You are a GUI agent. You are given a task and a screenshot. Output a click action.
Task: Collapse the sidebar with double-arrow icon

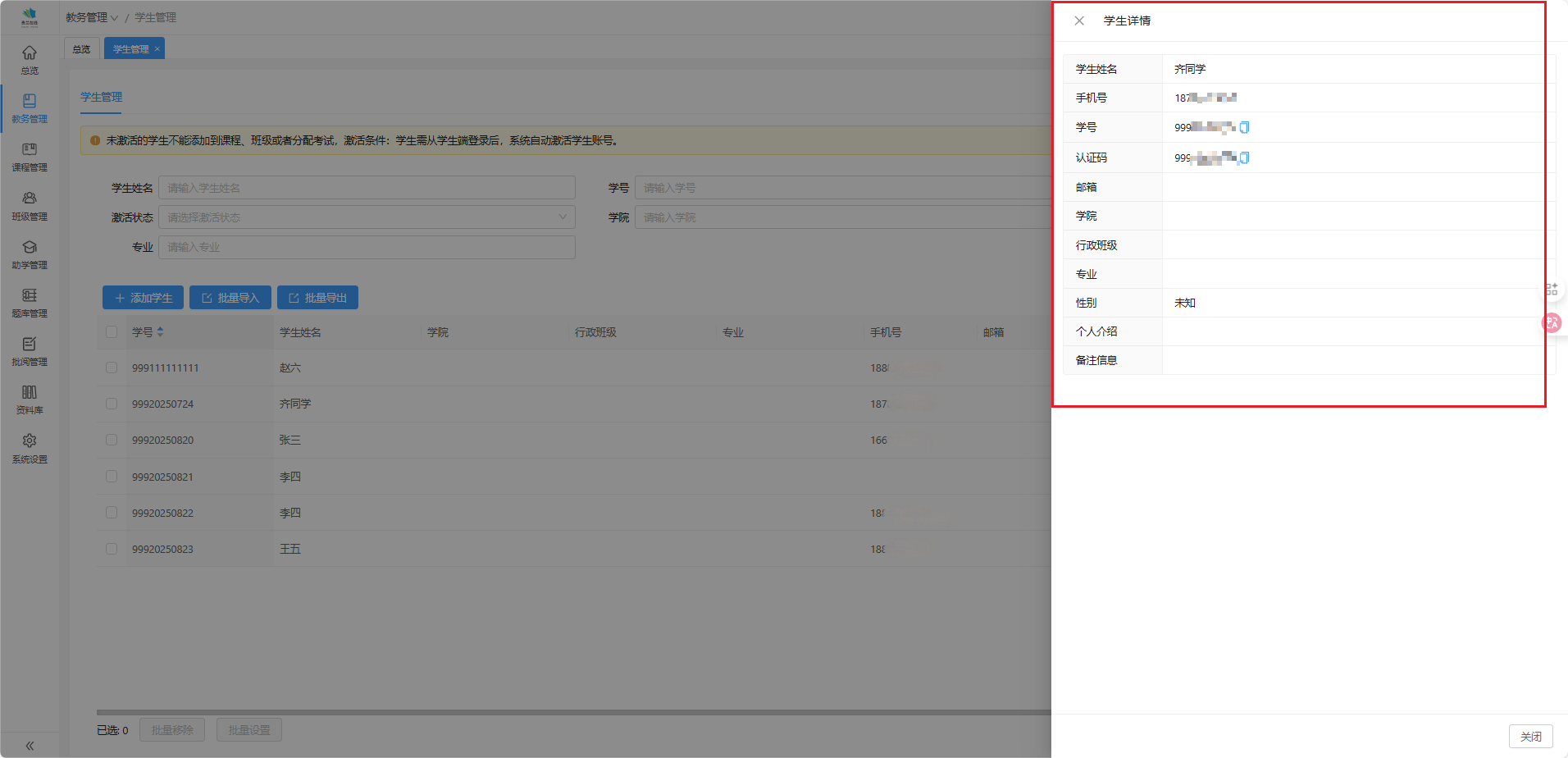[x=30, y=746]
